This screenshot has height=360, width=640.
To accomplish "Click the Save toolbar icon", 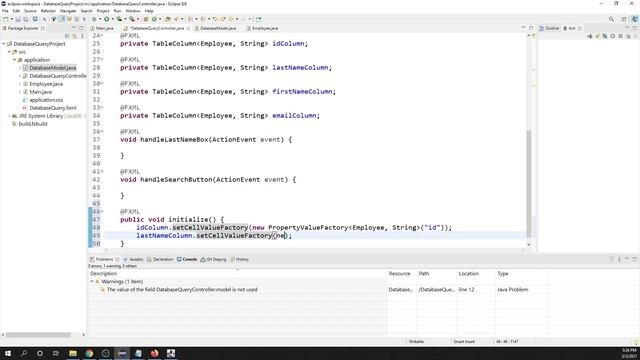I will [18, 19].
